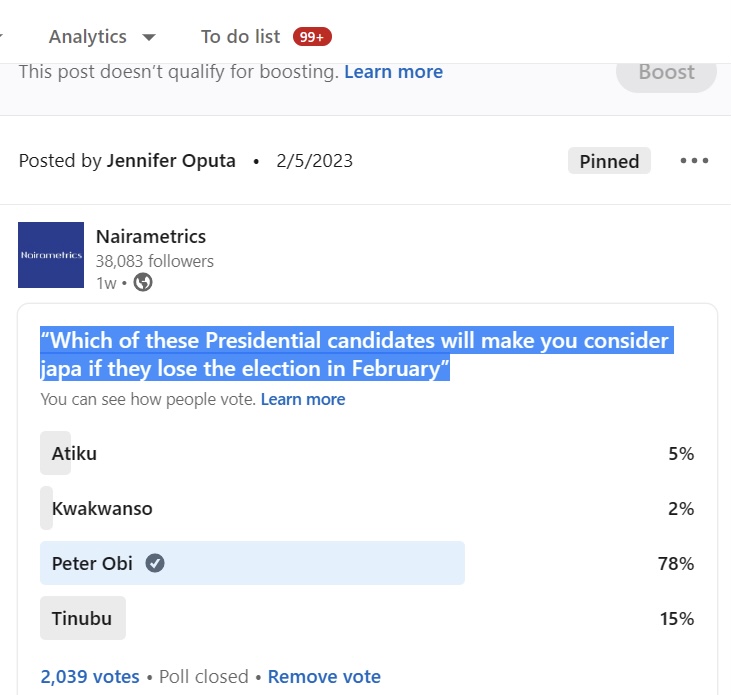Open the three-dot post options menu
Viewport: 731px width, 695px height.
point(694,161)
